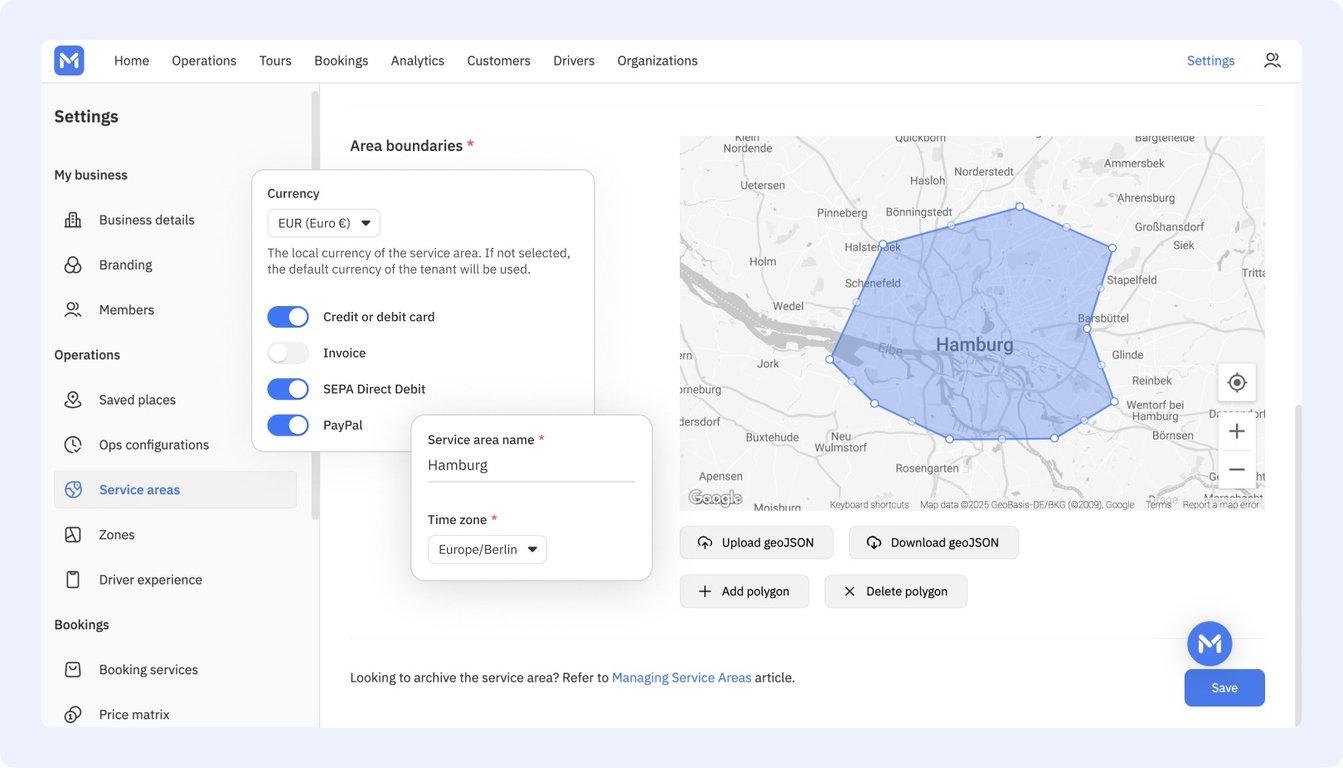Image resolution: width=1343 pixels, height=768 pixels.
Task: Click the plus icon for Add polygon
Action: [x=705, y=591]
